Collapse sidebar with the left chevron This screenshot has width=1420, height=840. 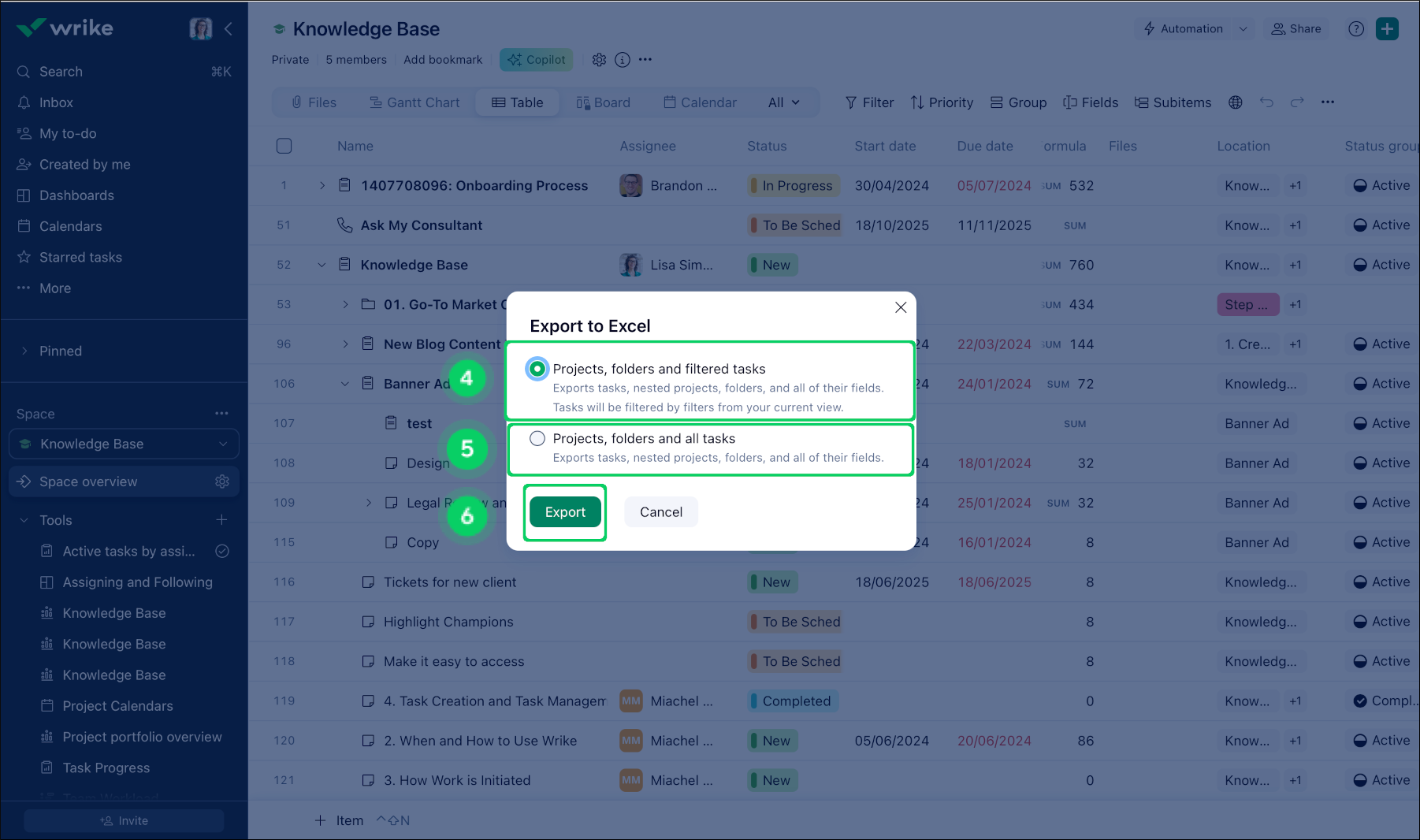point(229,29)
